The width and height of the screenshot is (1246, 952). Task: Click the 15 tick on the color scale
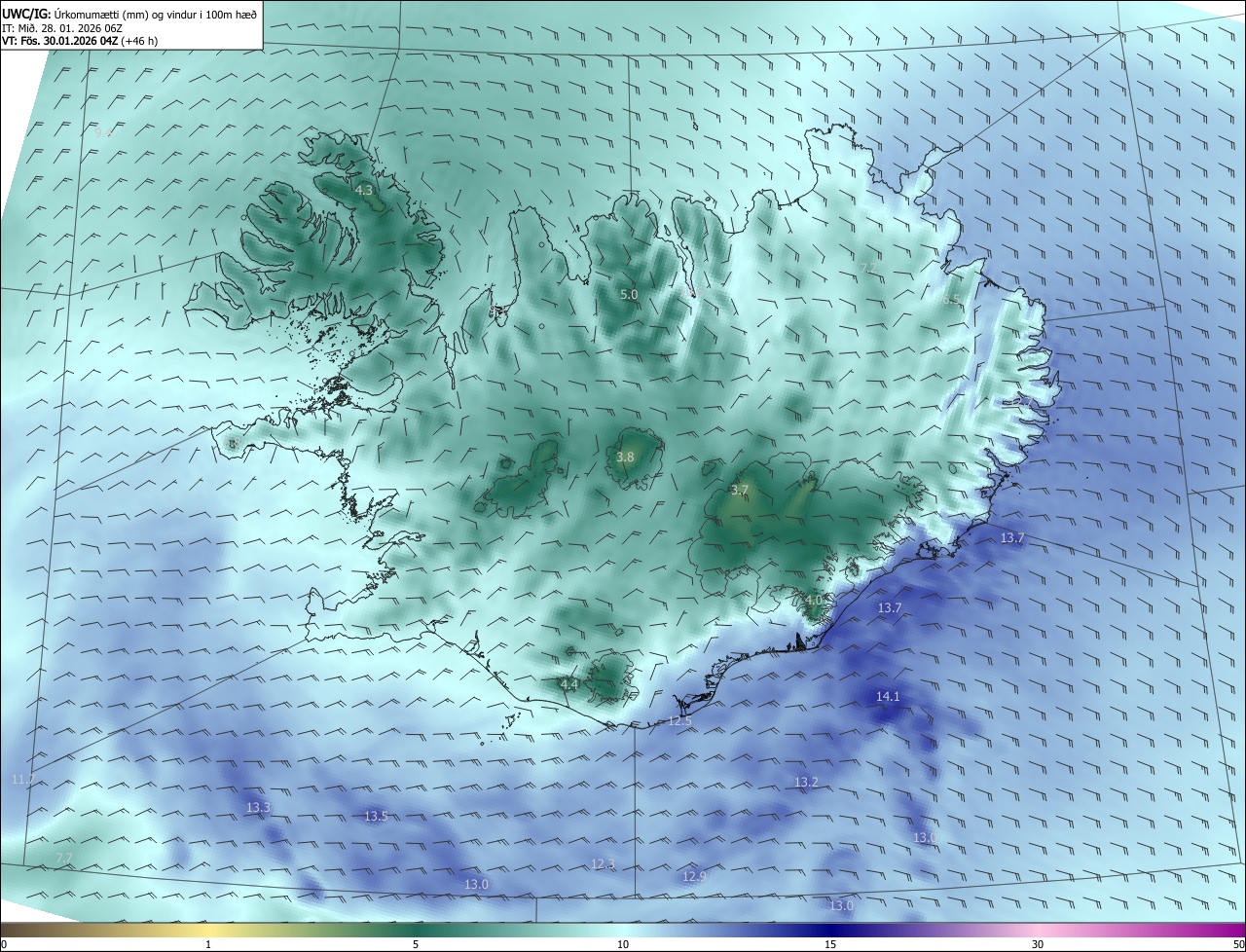pos(830,944)
